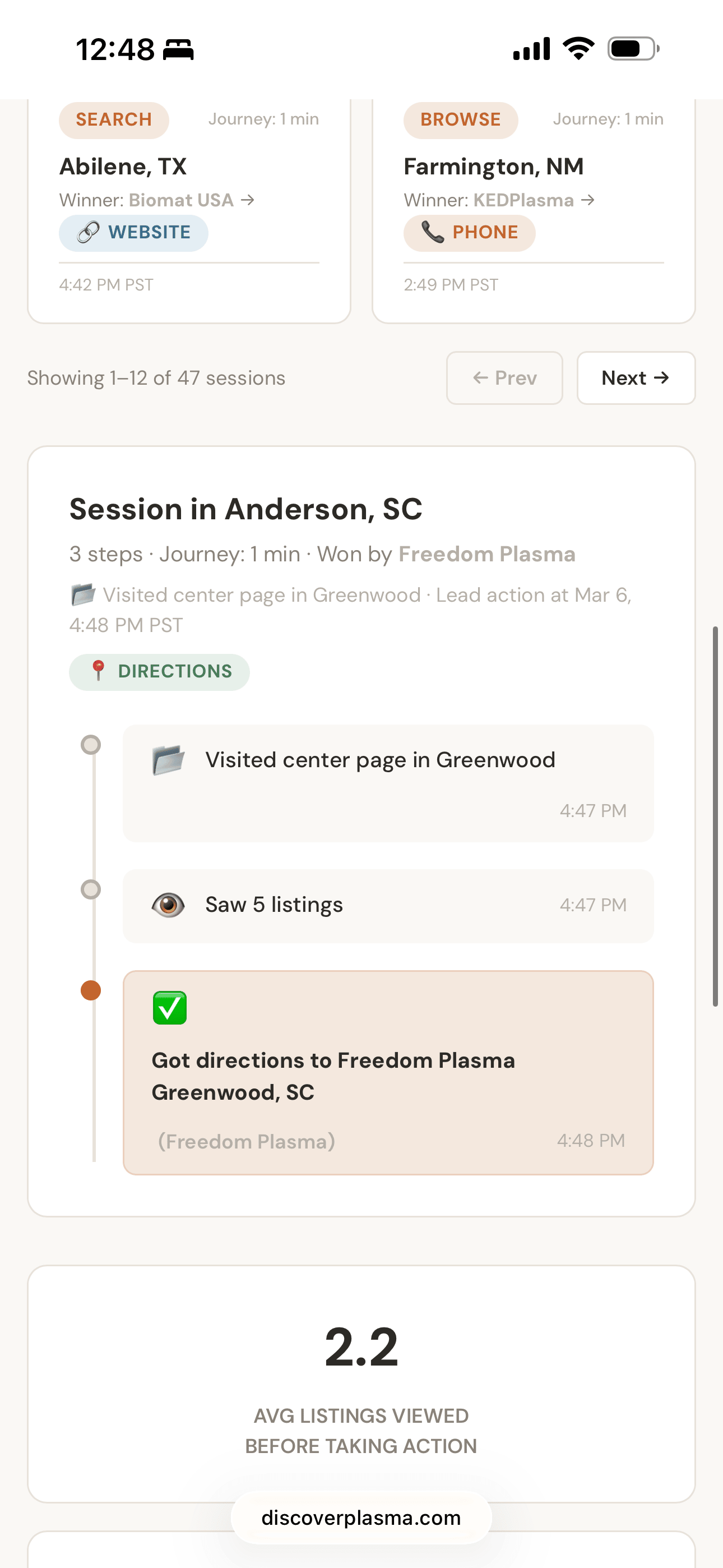The width and height of the screenshot is (723, 1568).
Task: Click the Wi-Fi status icon
Action: 578,49
